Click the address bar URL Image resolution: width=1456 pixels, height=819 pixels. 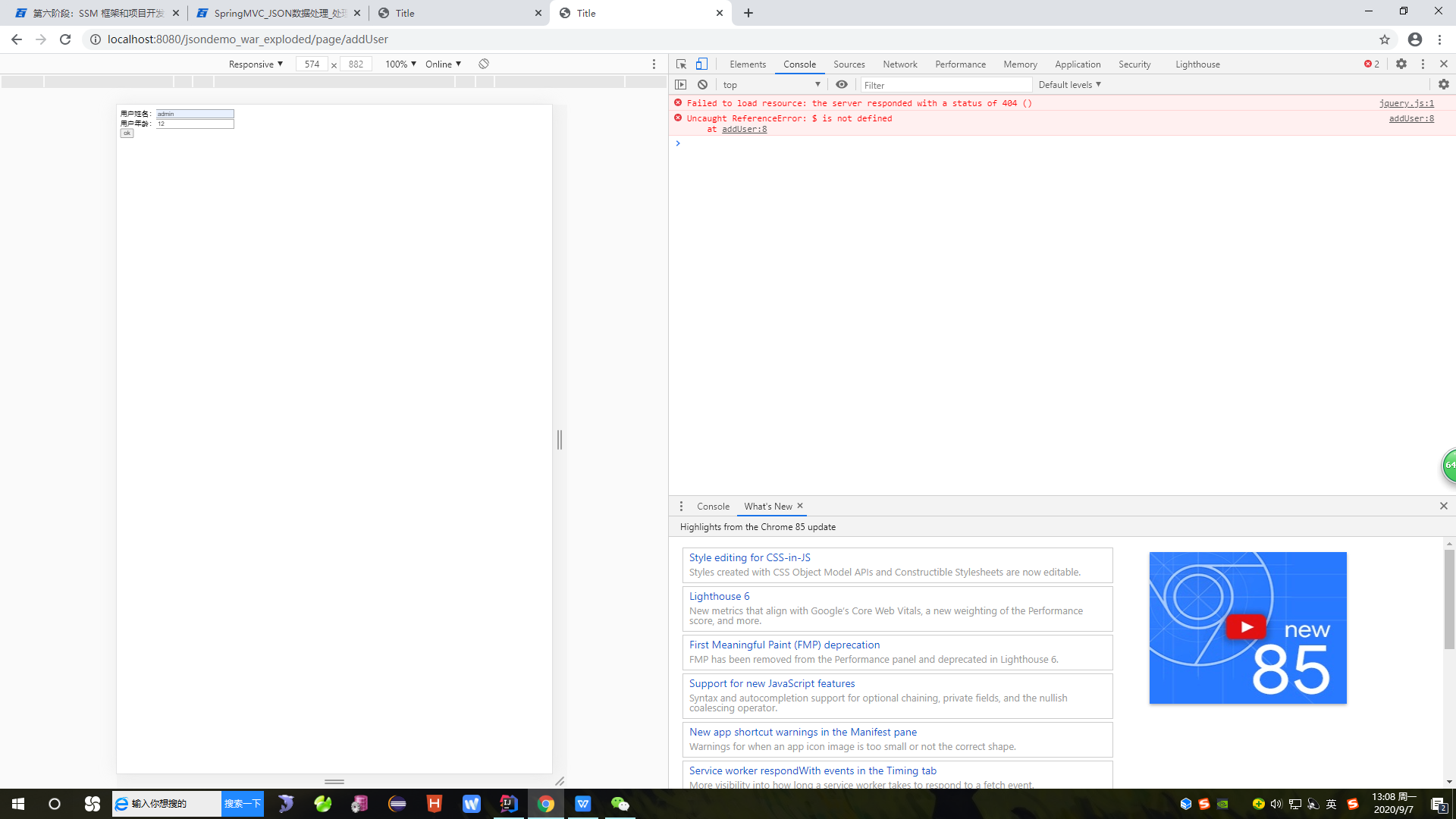point(247,39)
